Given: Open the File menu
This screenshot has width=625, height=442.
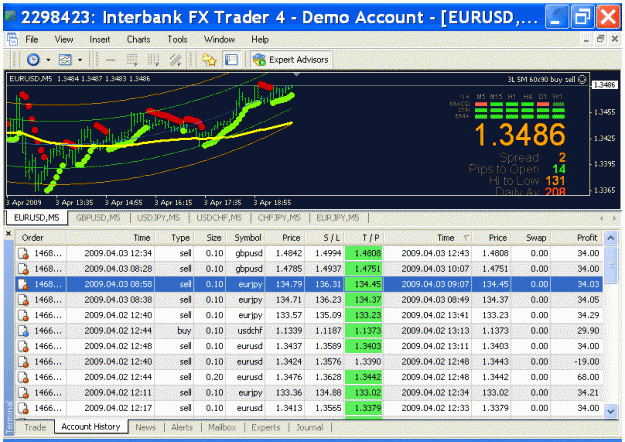Looking at the screenshot, I should click(x=32, y=39).
